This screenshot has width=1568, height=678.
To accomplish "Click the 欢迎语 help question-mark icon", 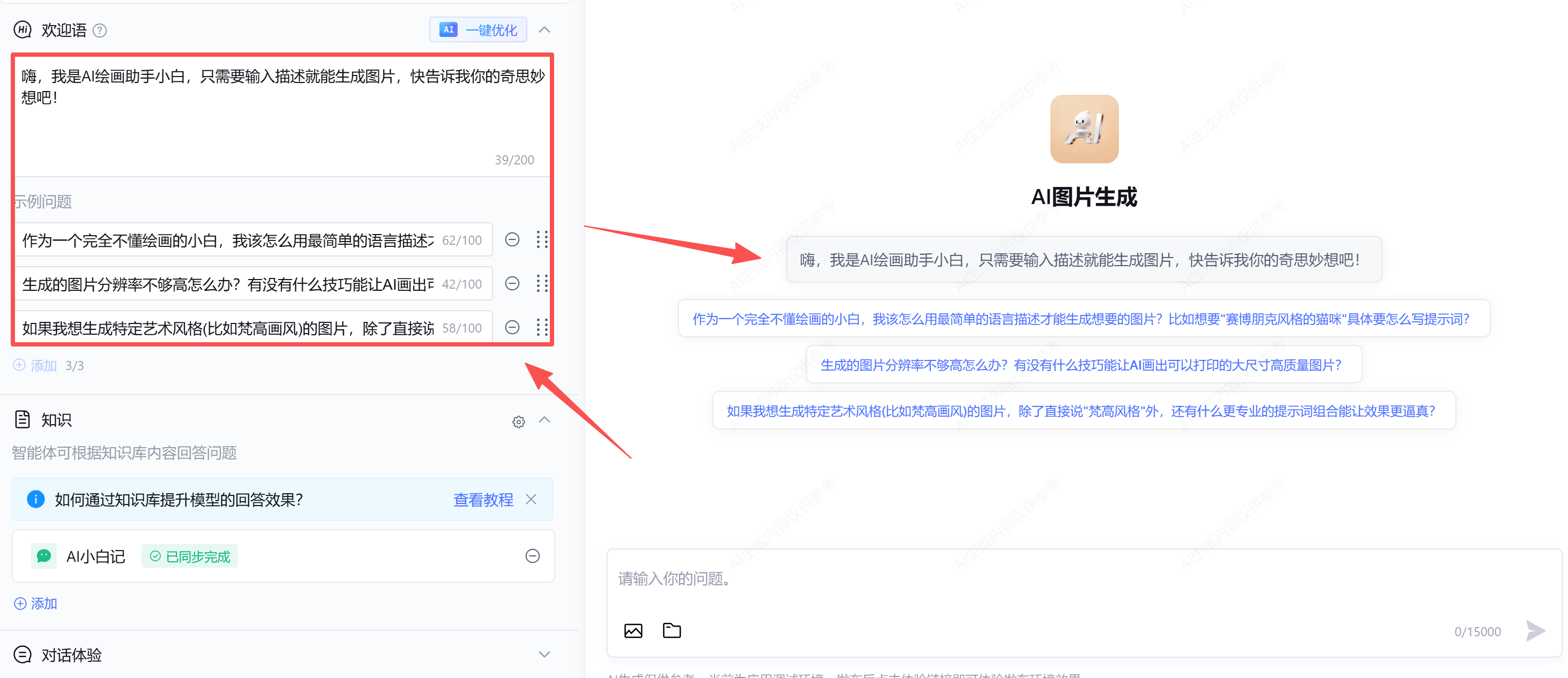I will (x=100, y=31).
